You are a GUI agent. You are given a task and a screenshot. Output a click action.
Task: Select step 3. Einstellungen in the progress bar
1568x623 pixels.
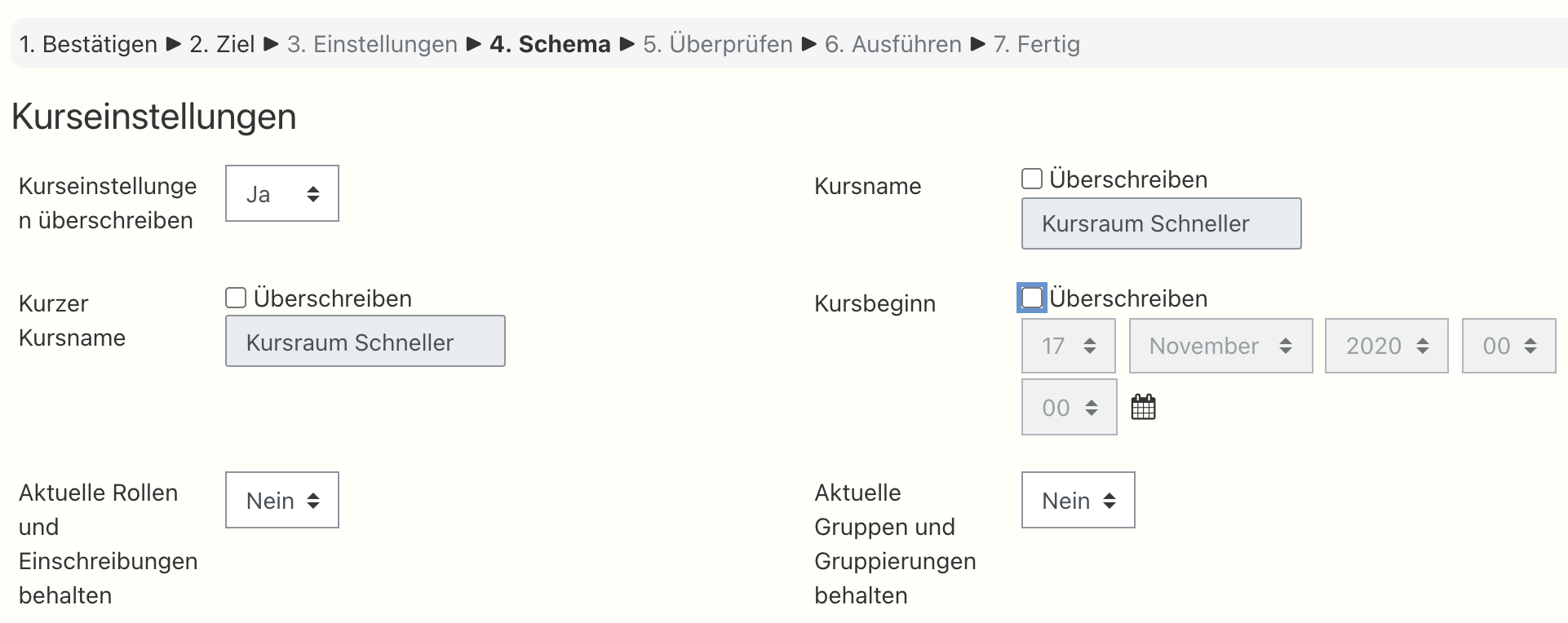click(x=372, y=44)
